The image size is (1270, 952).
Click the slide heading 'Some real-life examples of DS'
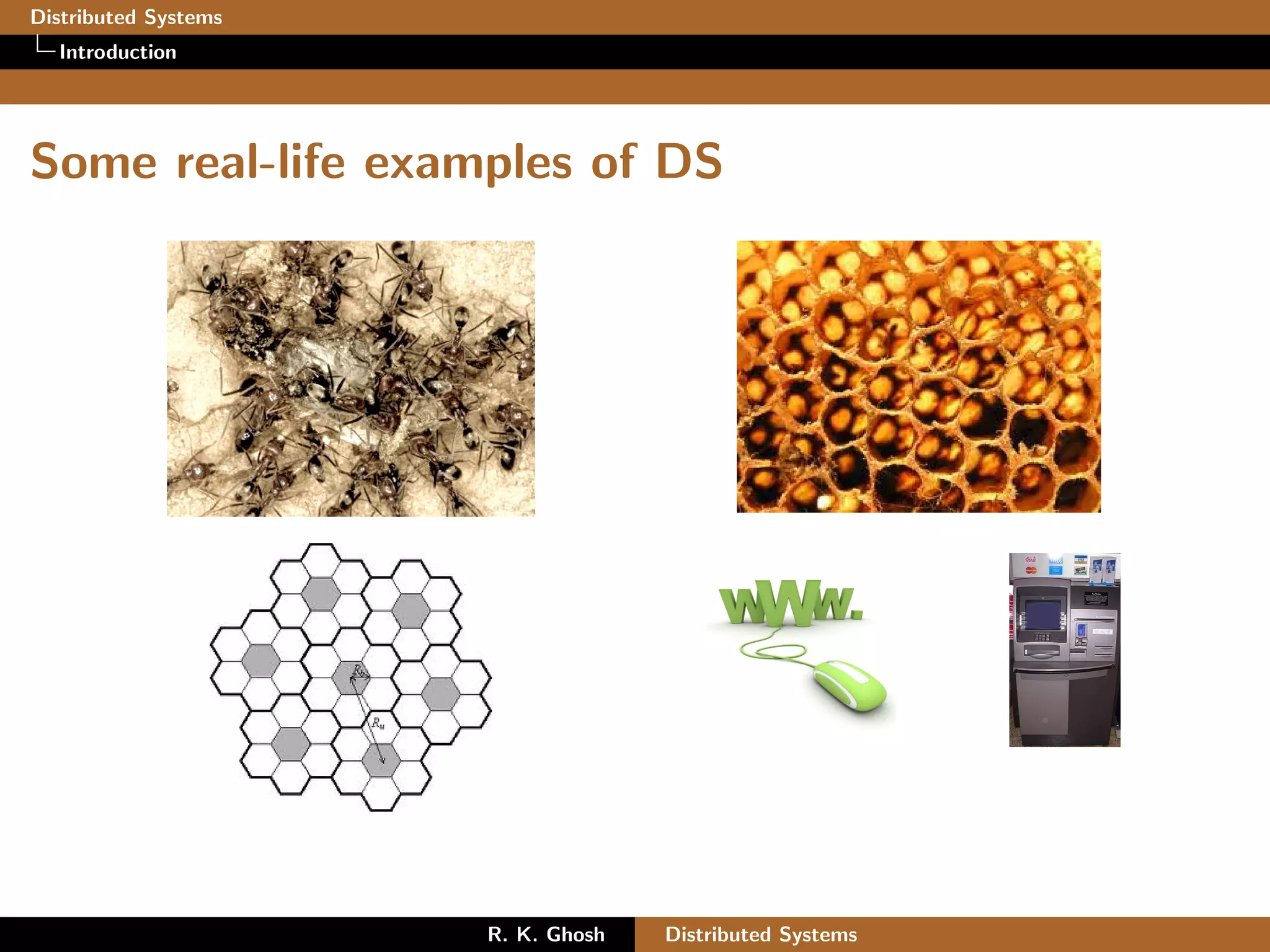(x=376, y=161)
